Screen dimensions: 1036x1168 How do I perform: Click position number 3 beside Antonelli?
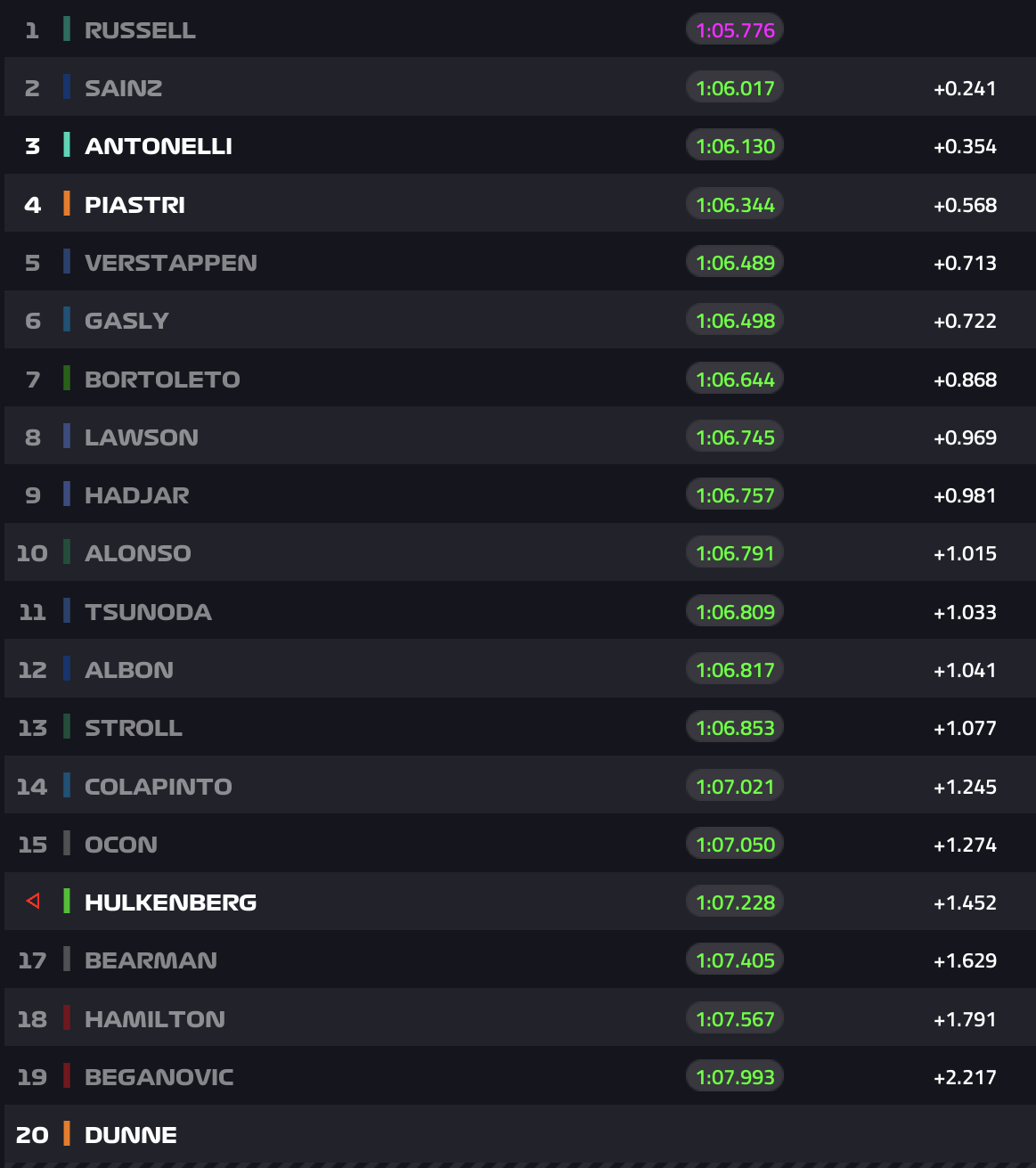tap(33, 146)
